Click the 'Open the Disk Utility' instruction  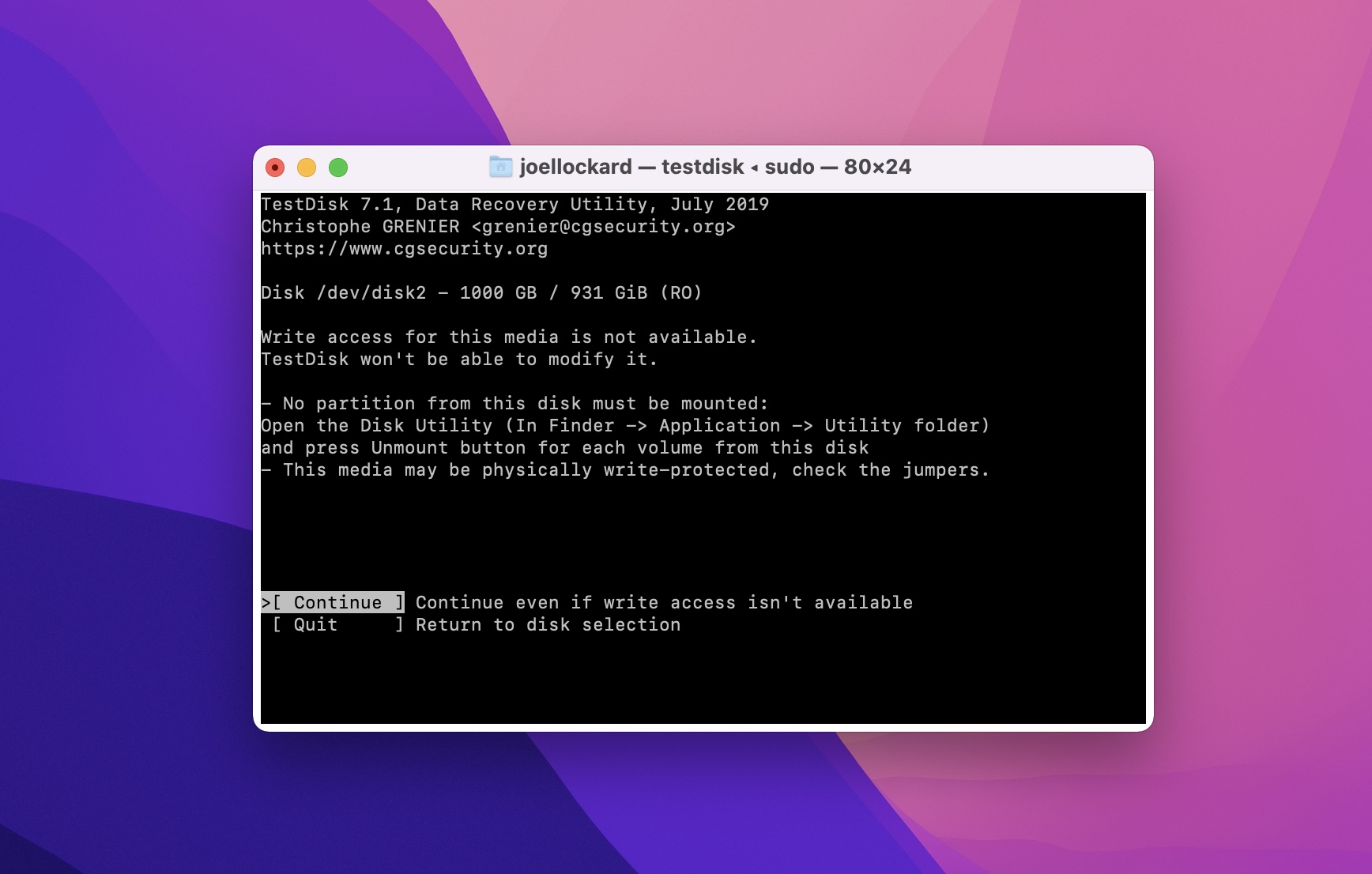coord(624,426)
